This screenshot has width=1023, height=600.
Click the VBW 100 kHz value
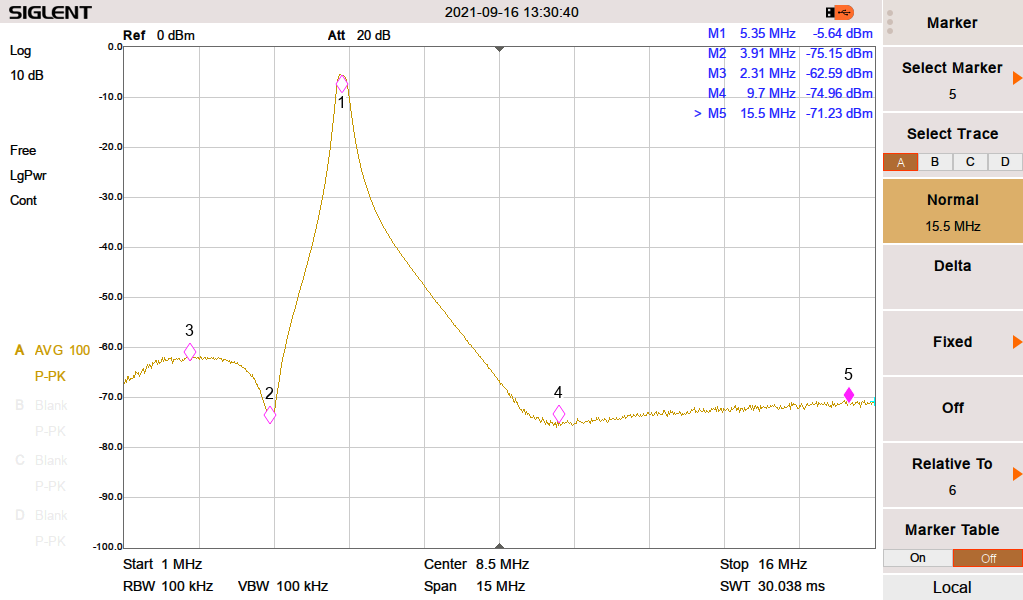pyautogui.click(x=283, y=586)
